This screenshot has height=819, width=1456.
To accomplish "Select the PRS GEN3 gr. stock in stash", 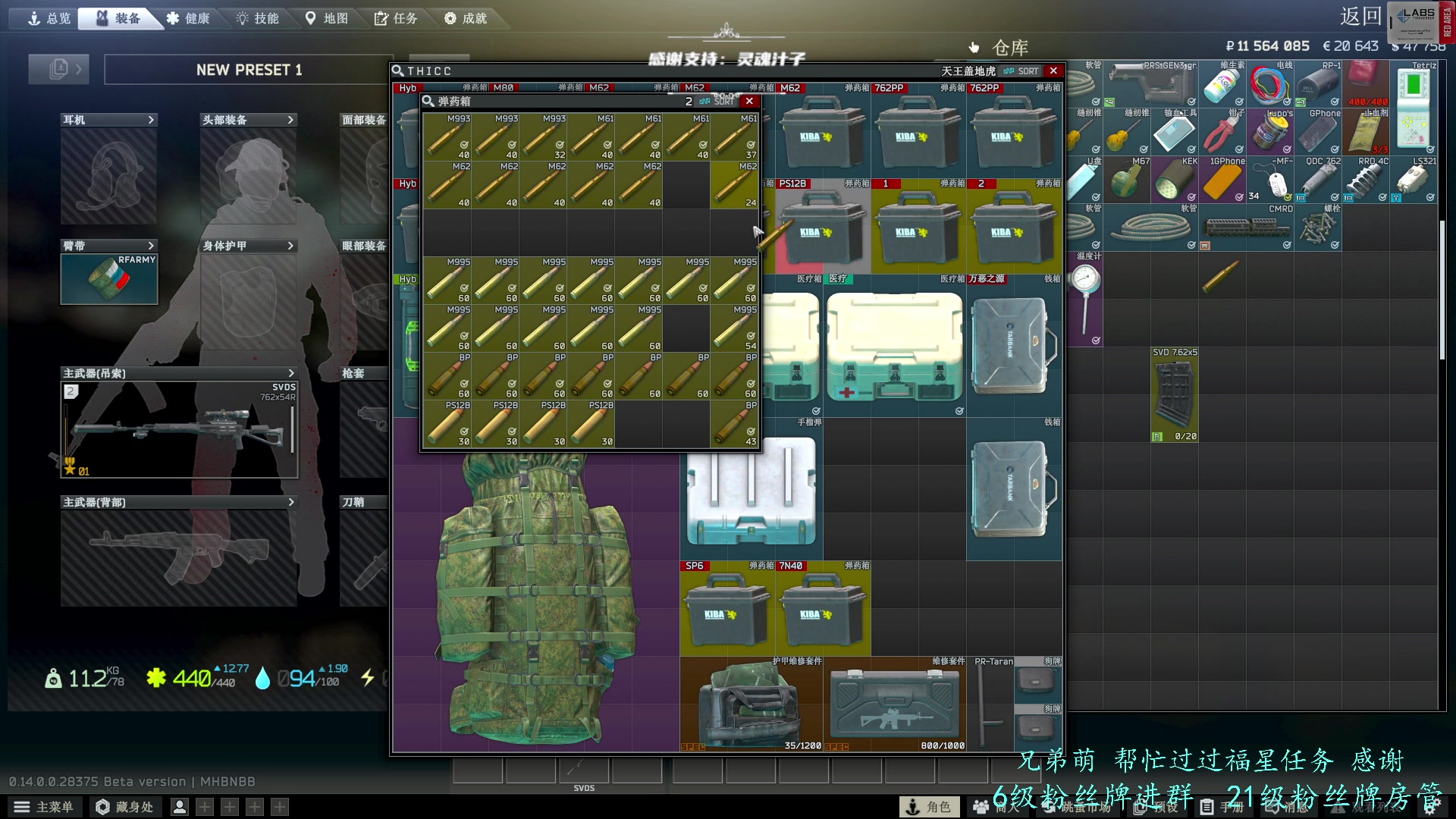I will (1150, 84).
